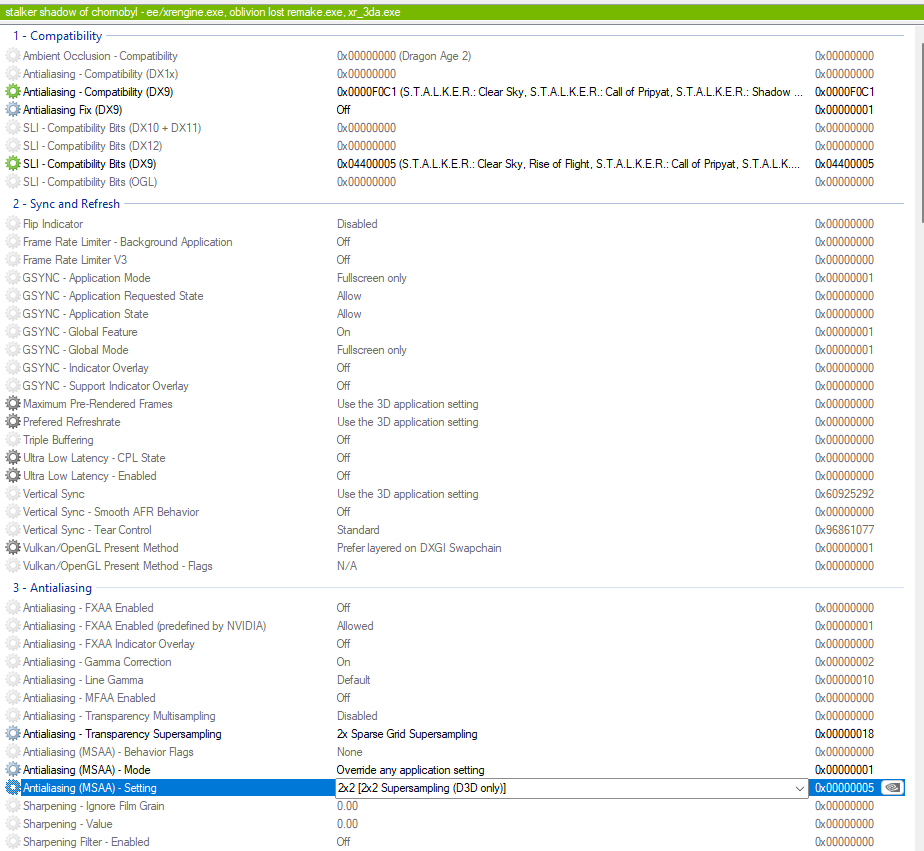Click the gear icon beside Antialiasing (MSAA) - Setting

pyautogui.click(x=13, y=788)
